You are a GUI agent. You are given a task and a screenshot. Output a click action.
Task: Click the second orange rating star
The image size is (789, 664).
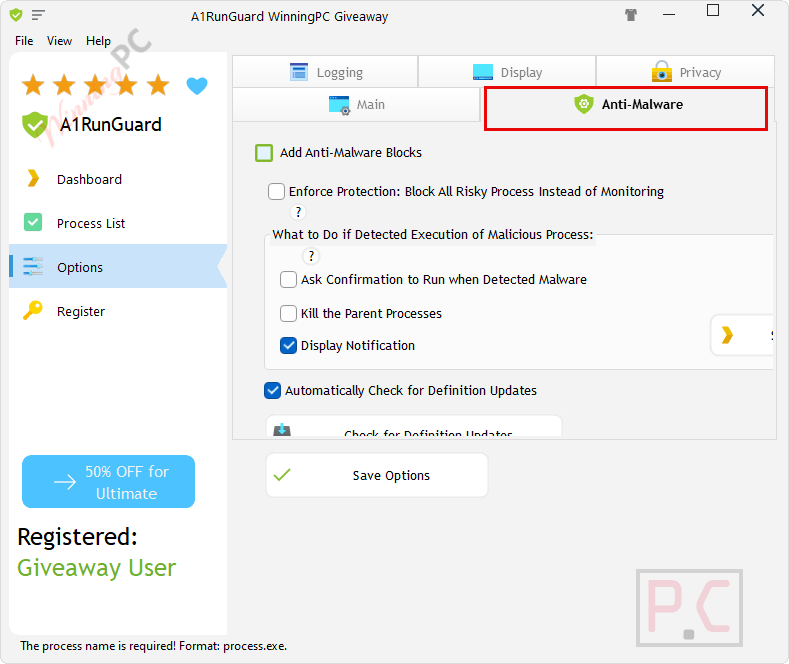pyautogui.click(x=64, y=85)
